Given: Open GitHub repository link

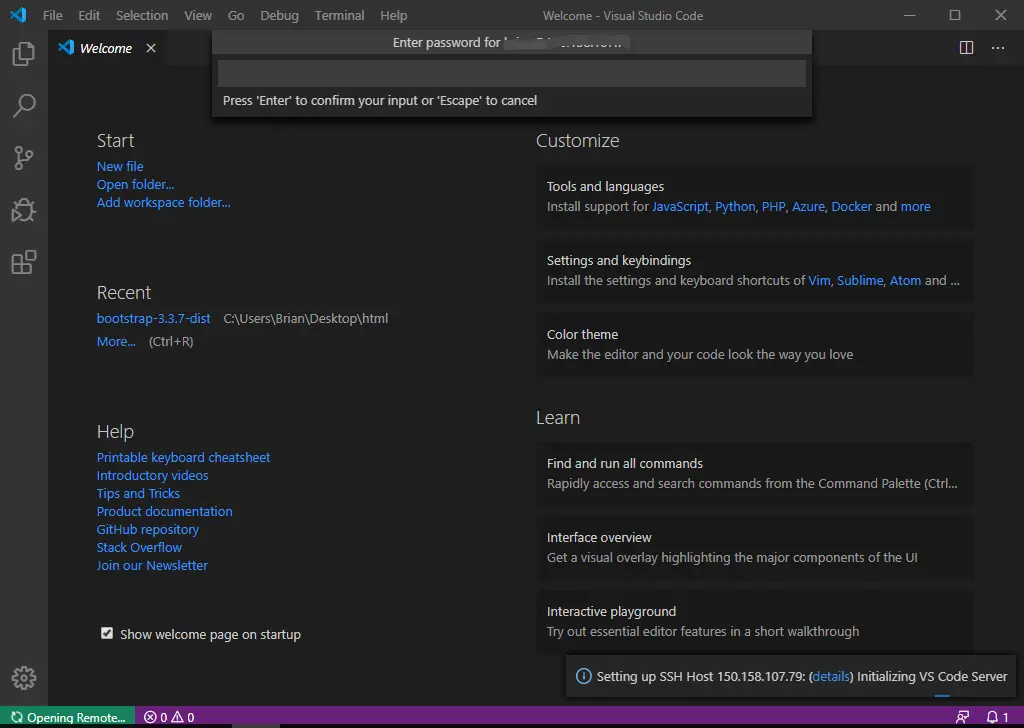Looking at the screenshot, I should pos(148,530).
